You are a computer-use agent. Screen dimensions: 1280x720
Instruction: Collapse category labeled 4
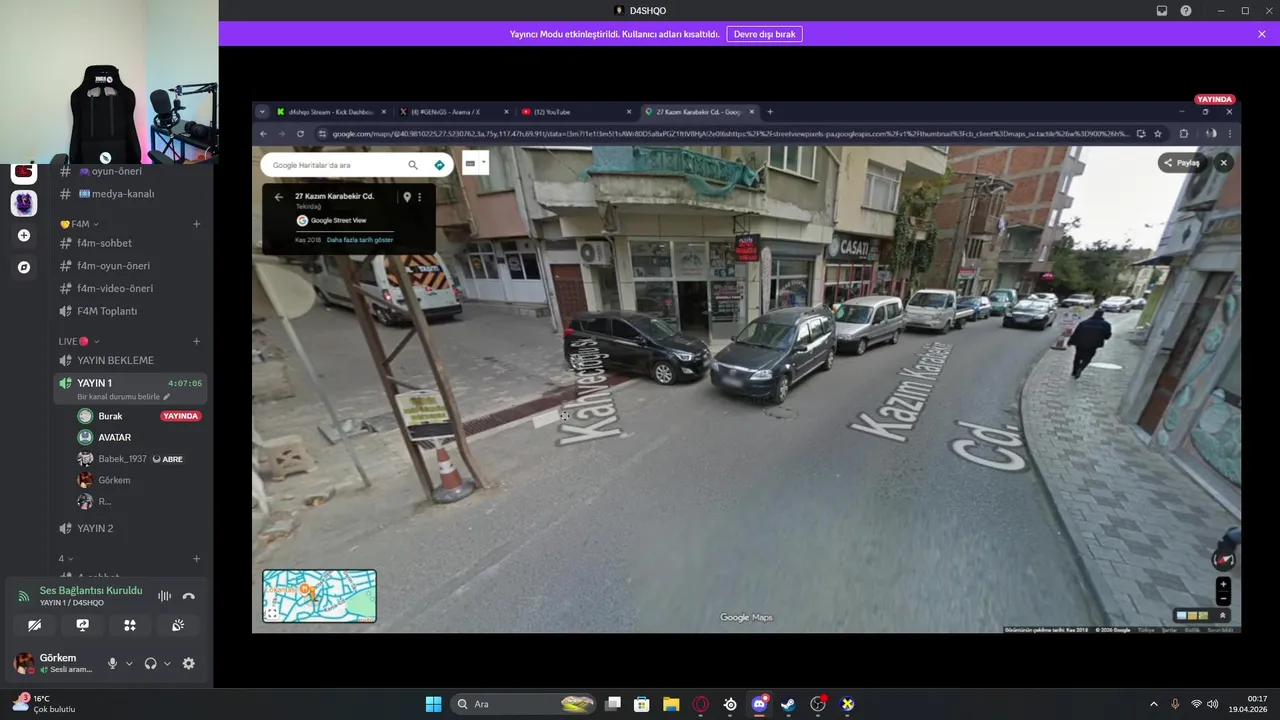[65, 559]
